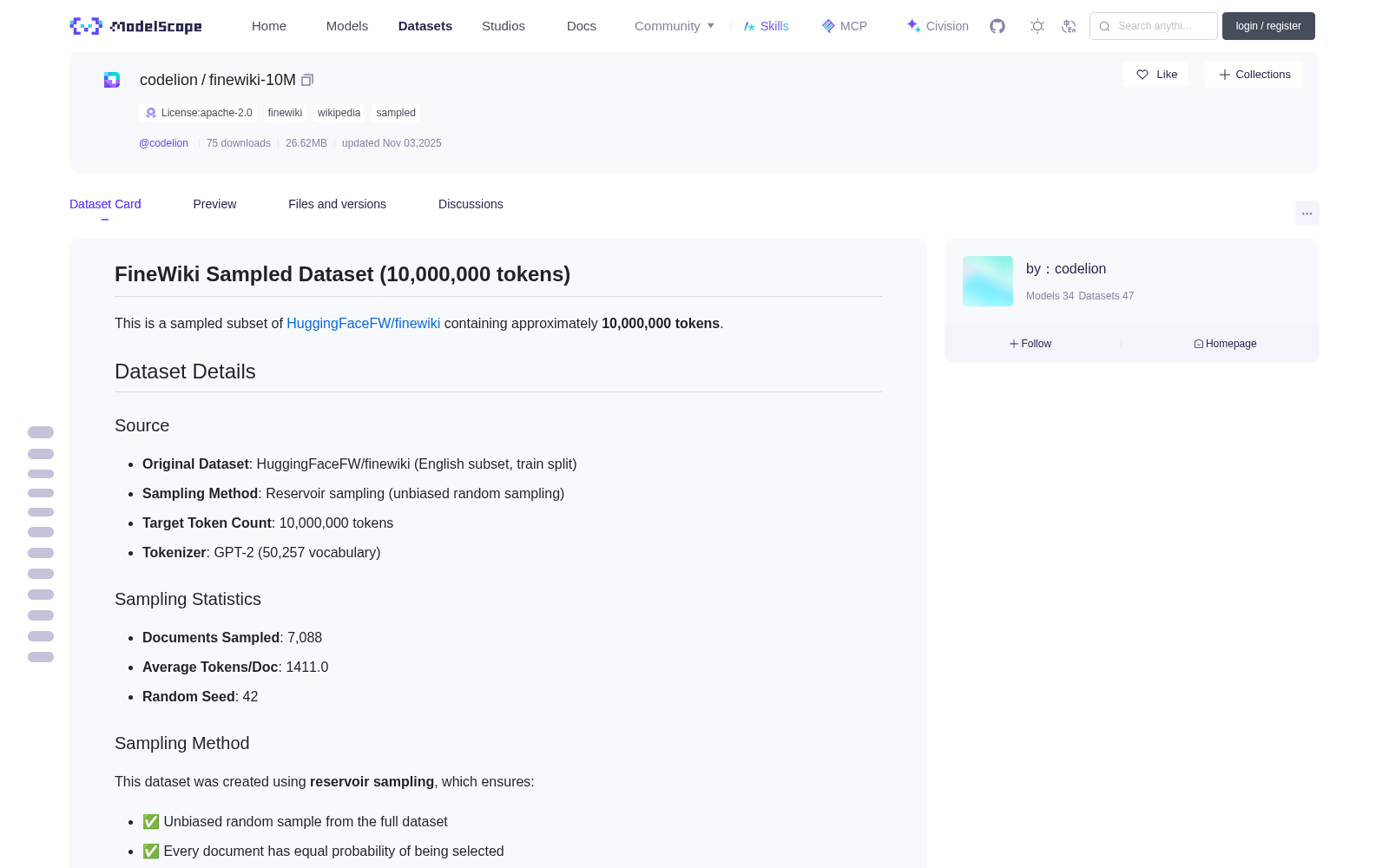Click the heart icon in Like
This screenshot has height=868, width=1389.
(1142, 75)
